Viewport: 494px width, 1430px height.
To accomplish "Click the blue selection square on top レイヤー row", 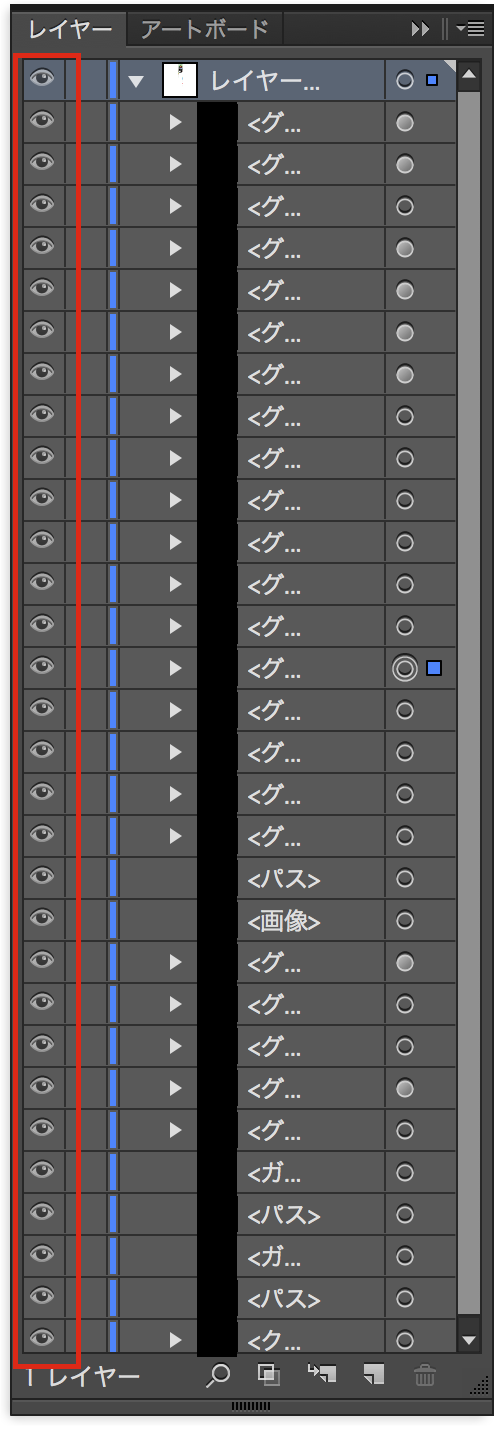I will [432, 80].
